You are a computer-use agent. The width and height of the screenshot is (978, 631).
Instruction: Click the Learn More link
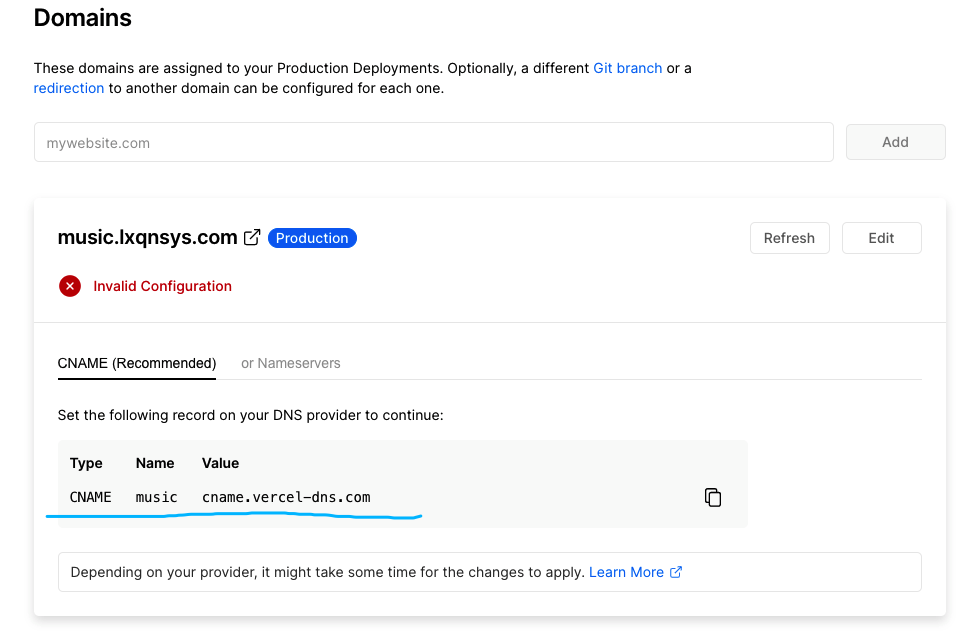click(x=626, y=572)
